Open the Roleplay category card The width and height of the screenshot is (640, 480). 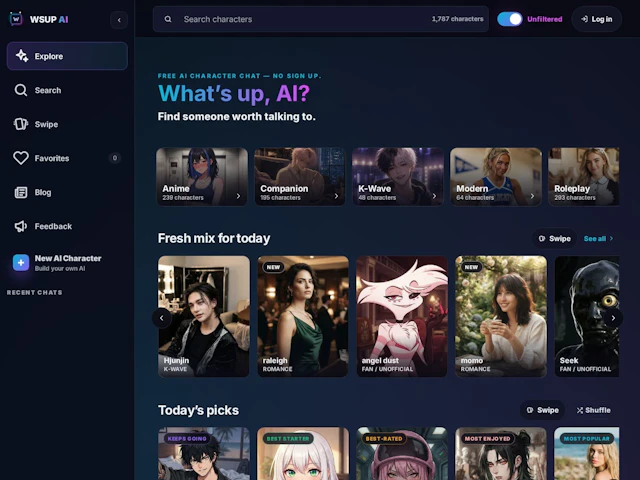tap(584, 177)
